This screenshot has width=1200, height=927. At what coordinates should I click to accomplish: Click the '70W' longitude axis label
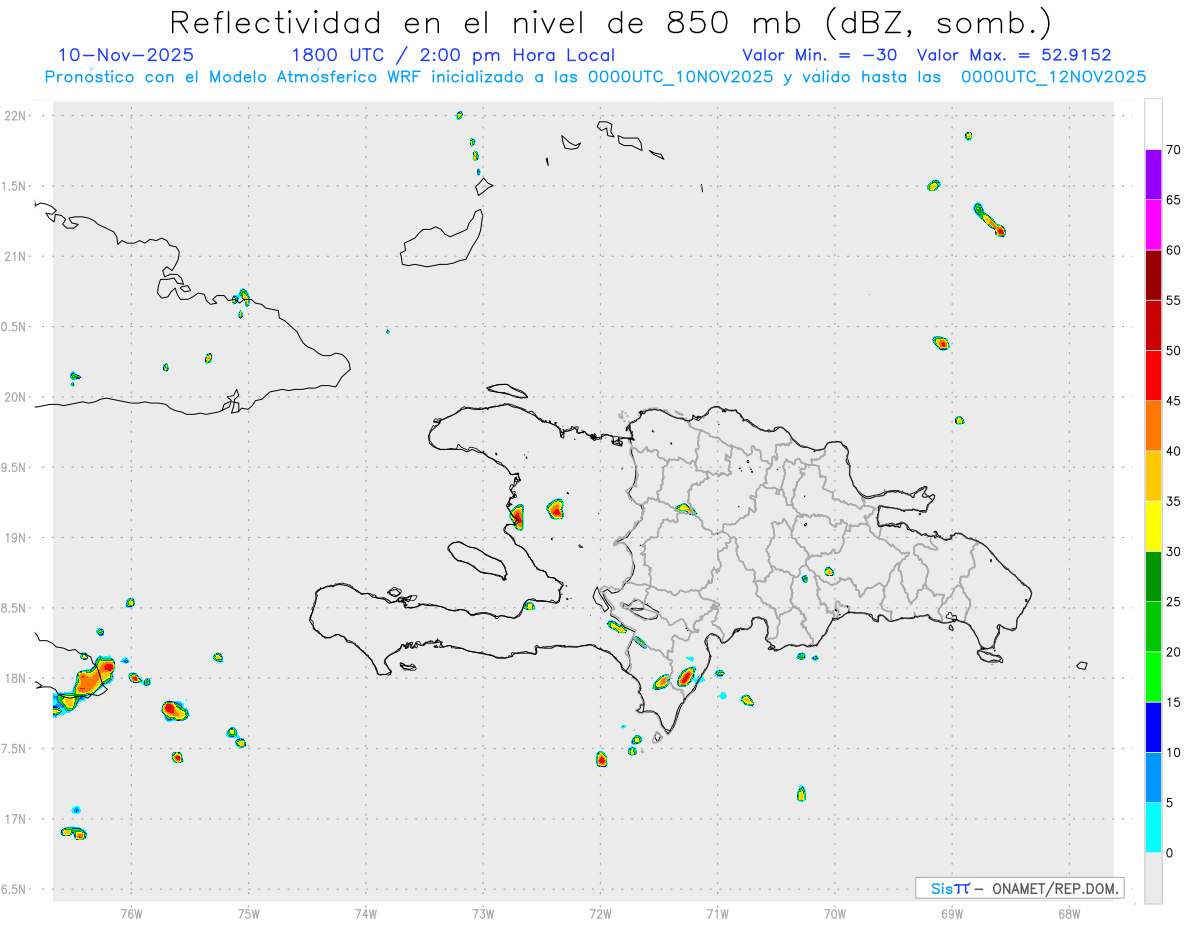[x=835, y=913]
